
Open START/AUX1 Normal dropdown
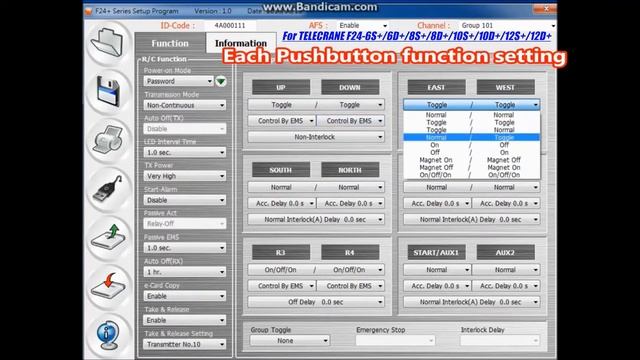(x=437, y=270)
